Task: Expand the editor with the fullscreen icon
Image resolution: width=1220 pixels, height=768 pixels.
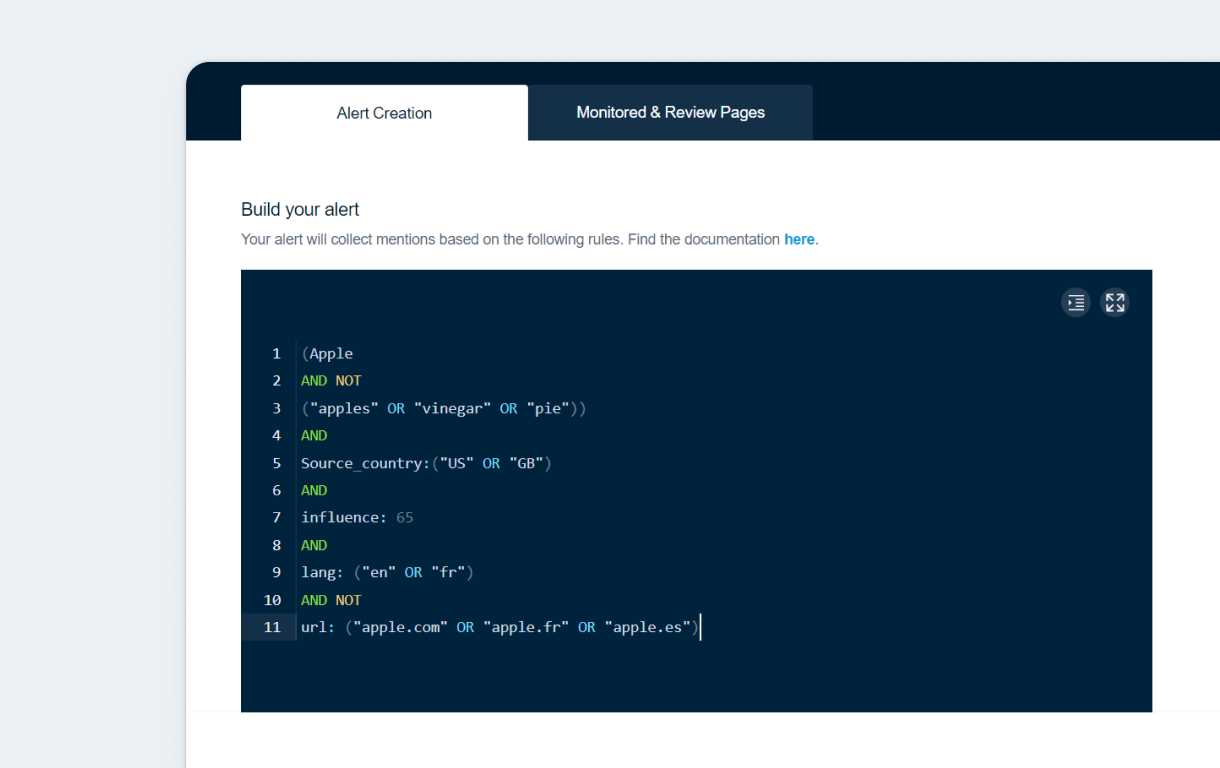Action: 1115,302
